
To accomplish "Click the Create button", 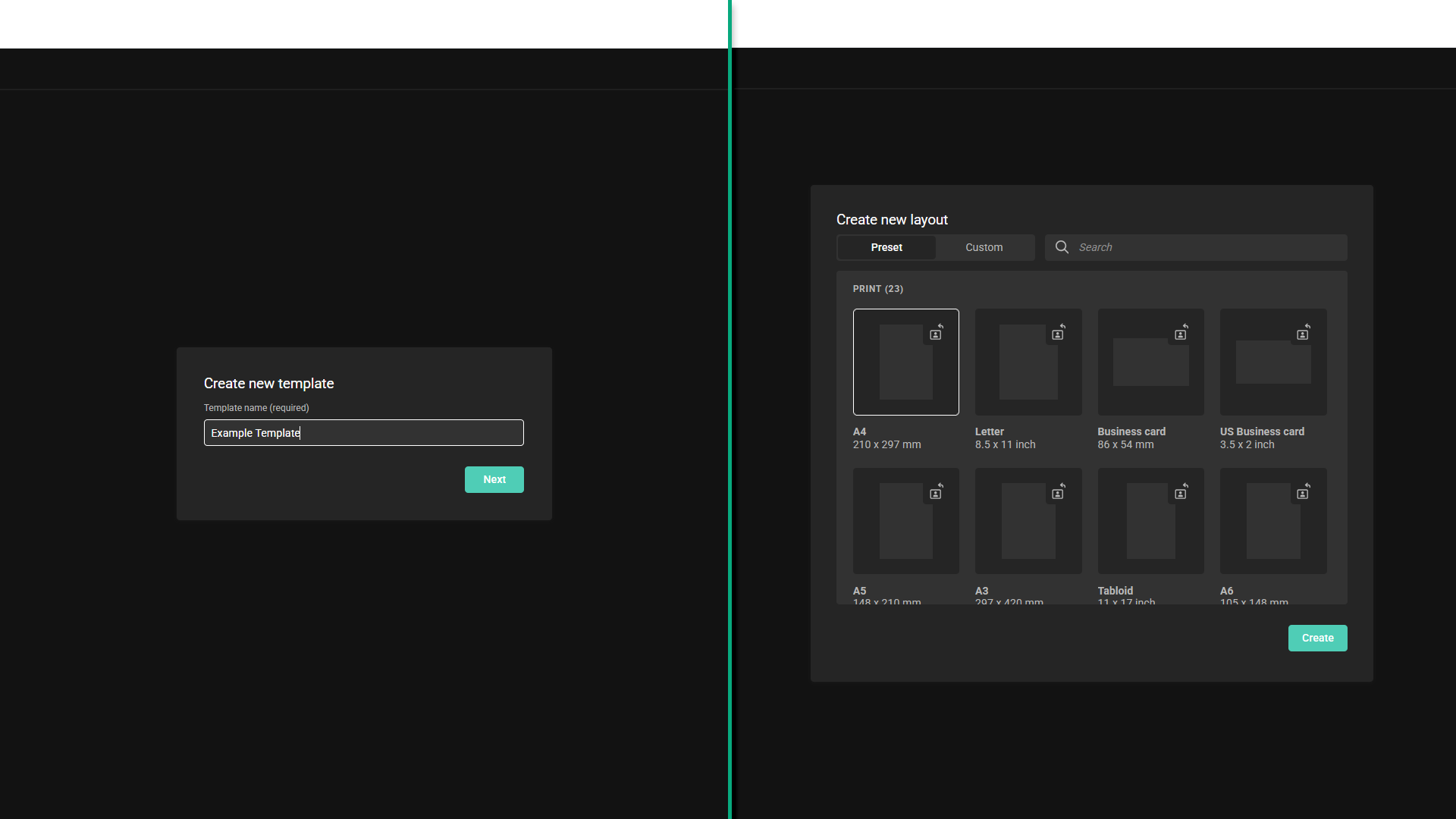I will coord(1318,638).
